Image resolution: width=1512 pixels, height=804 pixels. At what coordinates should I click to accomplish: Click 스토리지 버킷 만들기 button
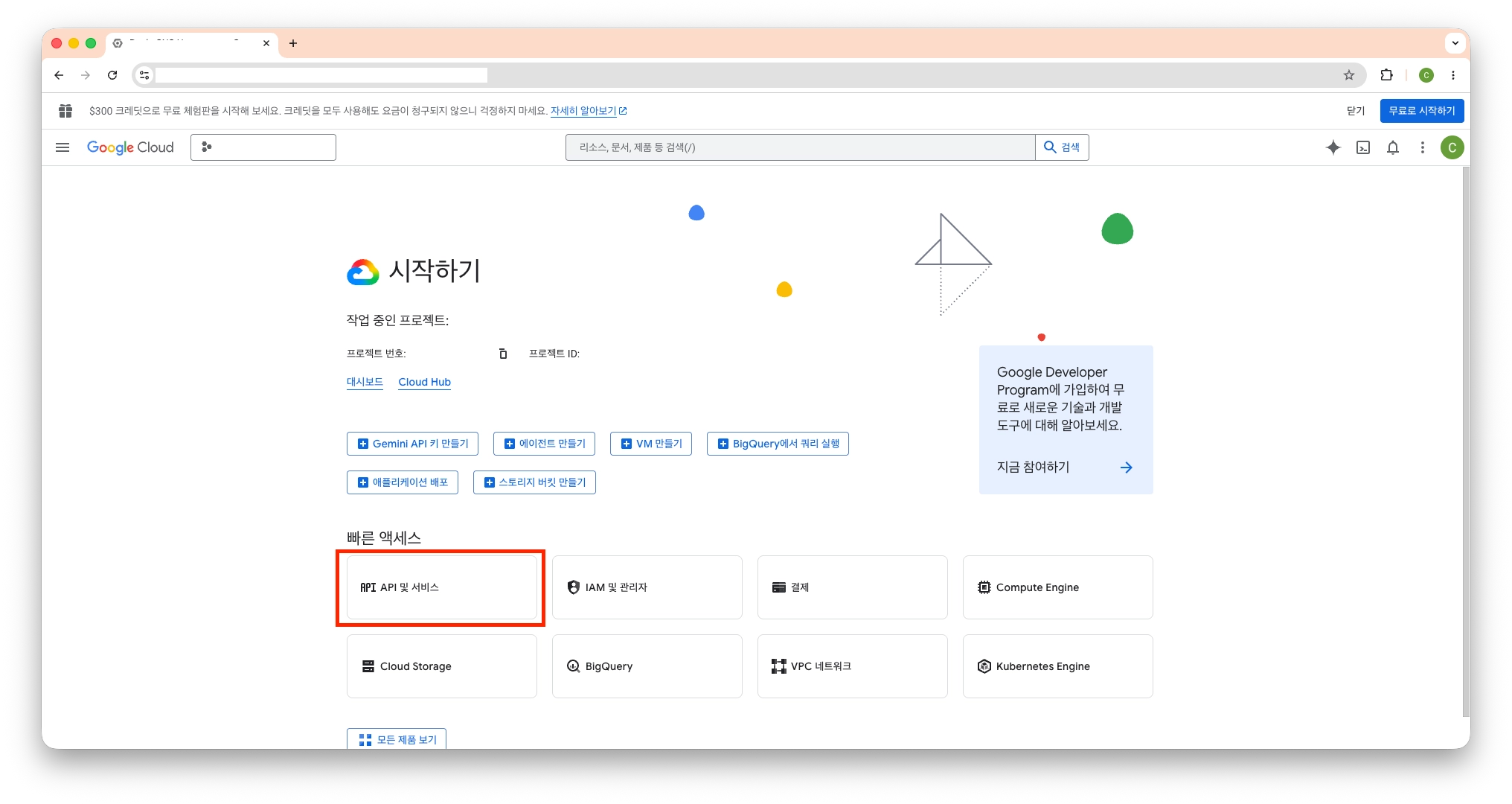[534, 482]
